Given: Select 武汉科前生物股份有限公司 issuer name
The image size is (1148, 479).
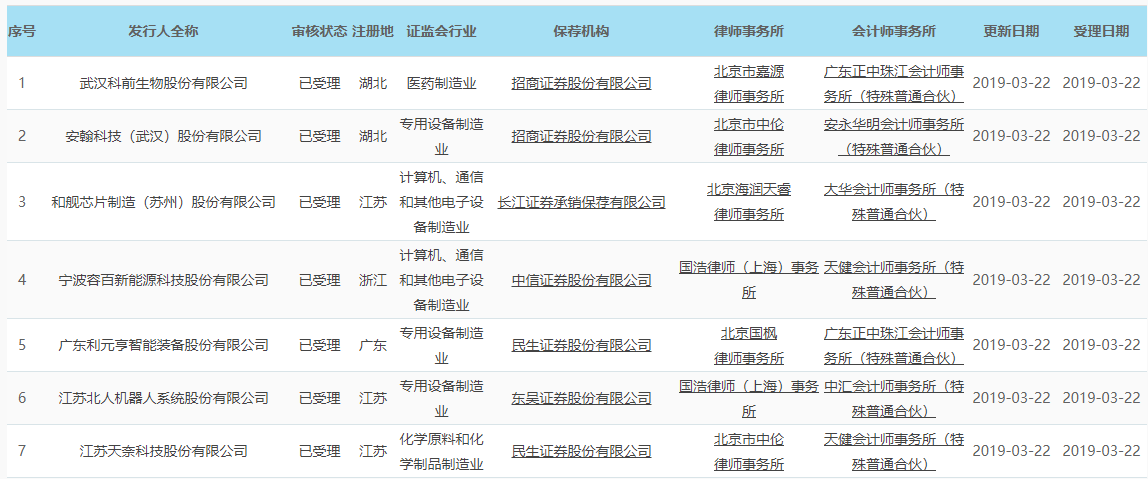Looking at the screenshot, I should click(163, 83).
